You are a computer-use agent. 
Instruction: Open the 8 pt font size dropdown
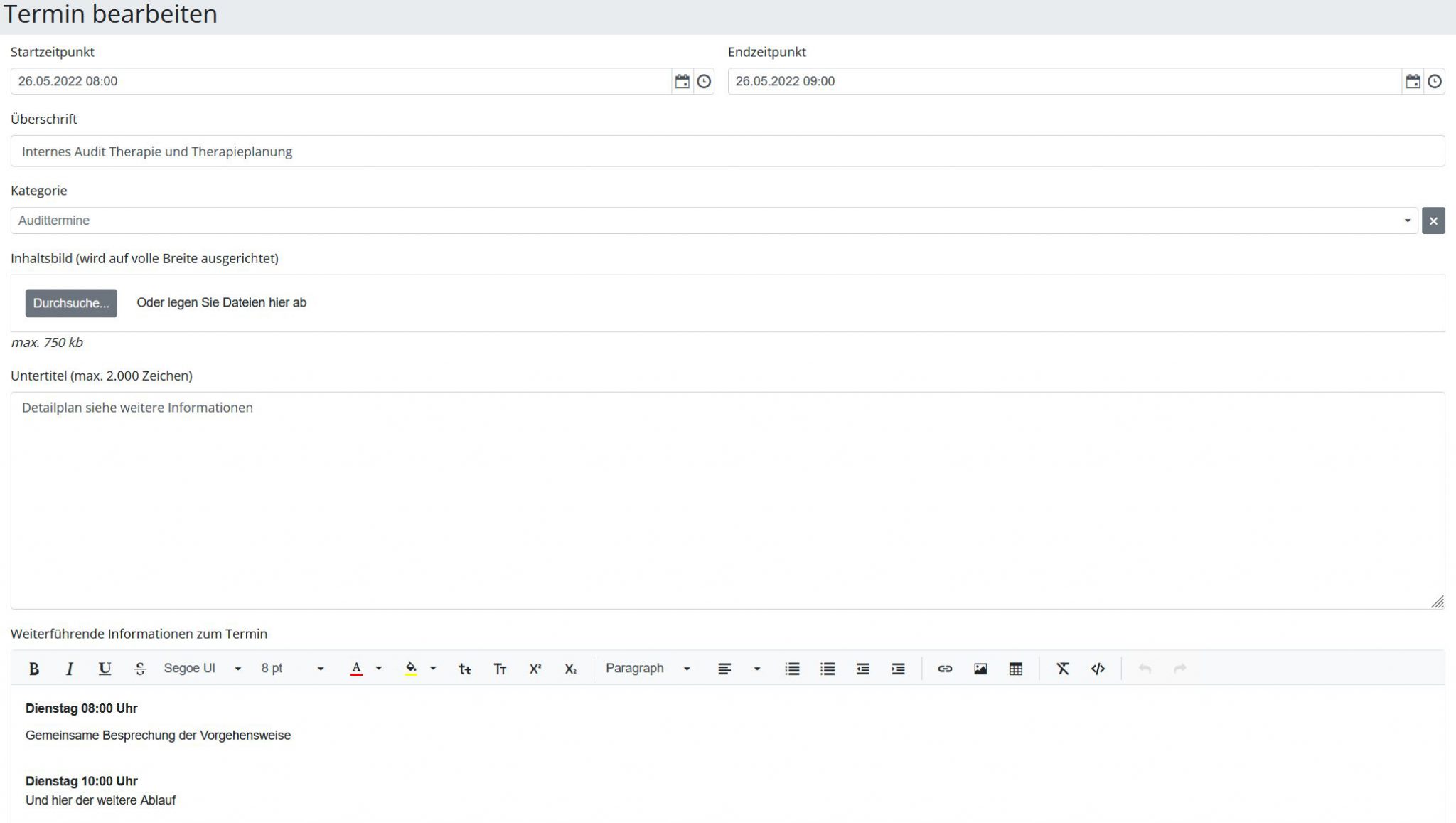292,669
